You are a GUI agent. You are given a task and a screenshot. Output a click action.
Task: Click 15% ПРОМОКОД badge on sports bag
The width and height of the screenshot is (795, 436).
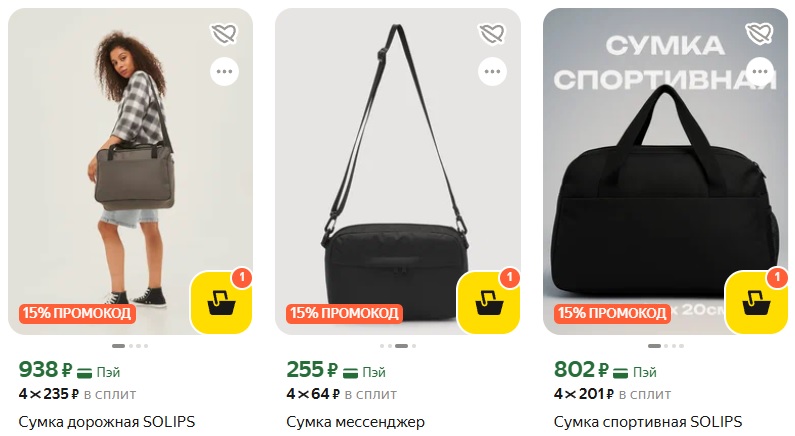point(612,313)
